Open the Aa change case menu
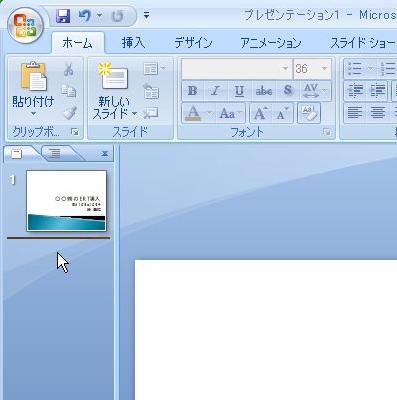This screenshot has width=397, height=400. point(230,114)
